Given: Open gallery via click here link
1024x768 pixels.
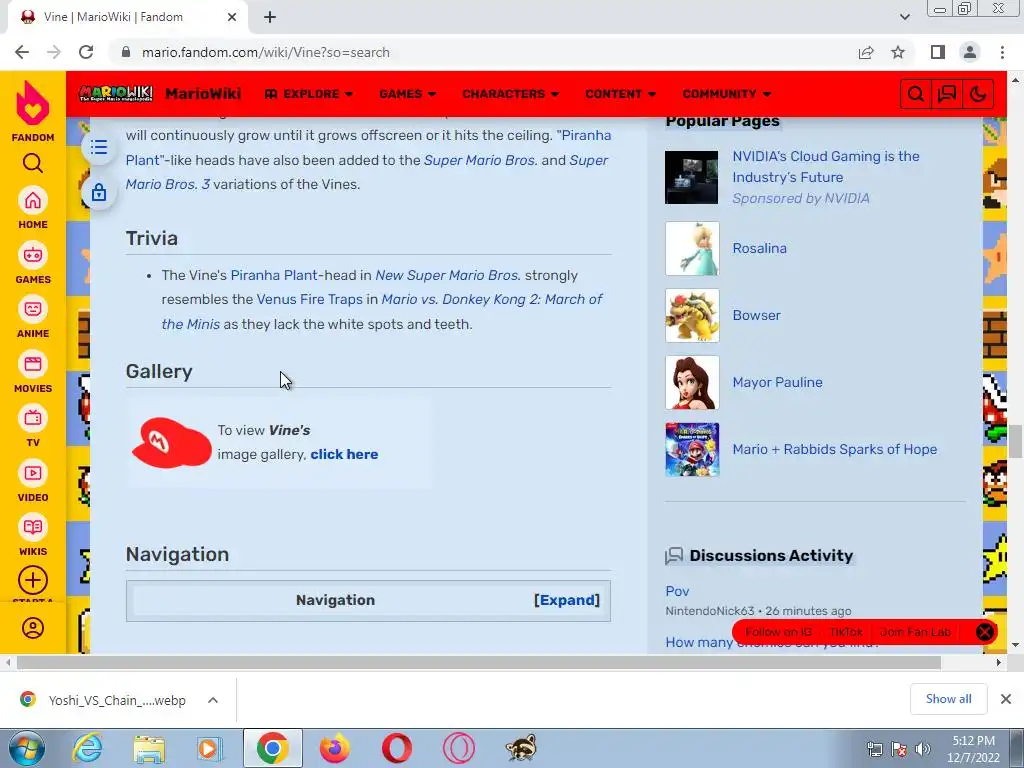Looking at the screenshot, I should coord(344,455).
